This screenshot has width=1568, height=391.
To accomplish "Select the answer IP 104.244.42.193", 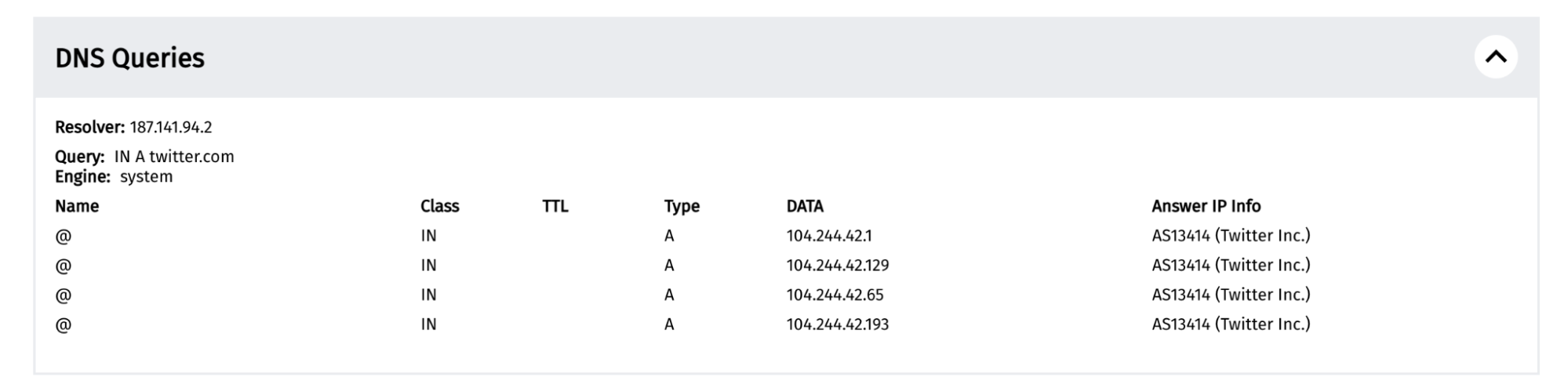I will tap(838, 324).
